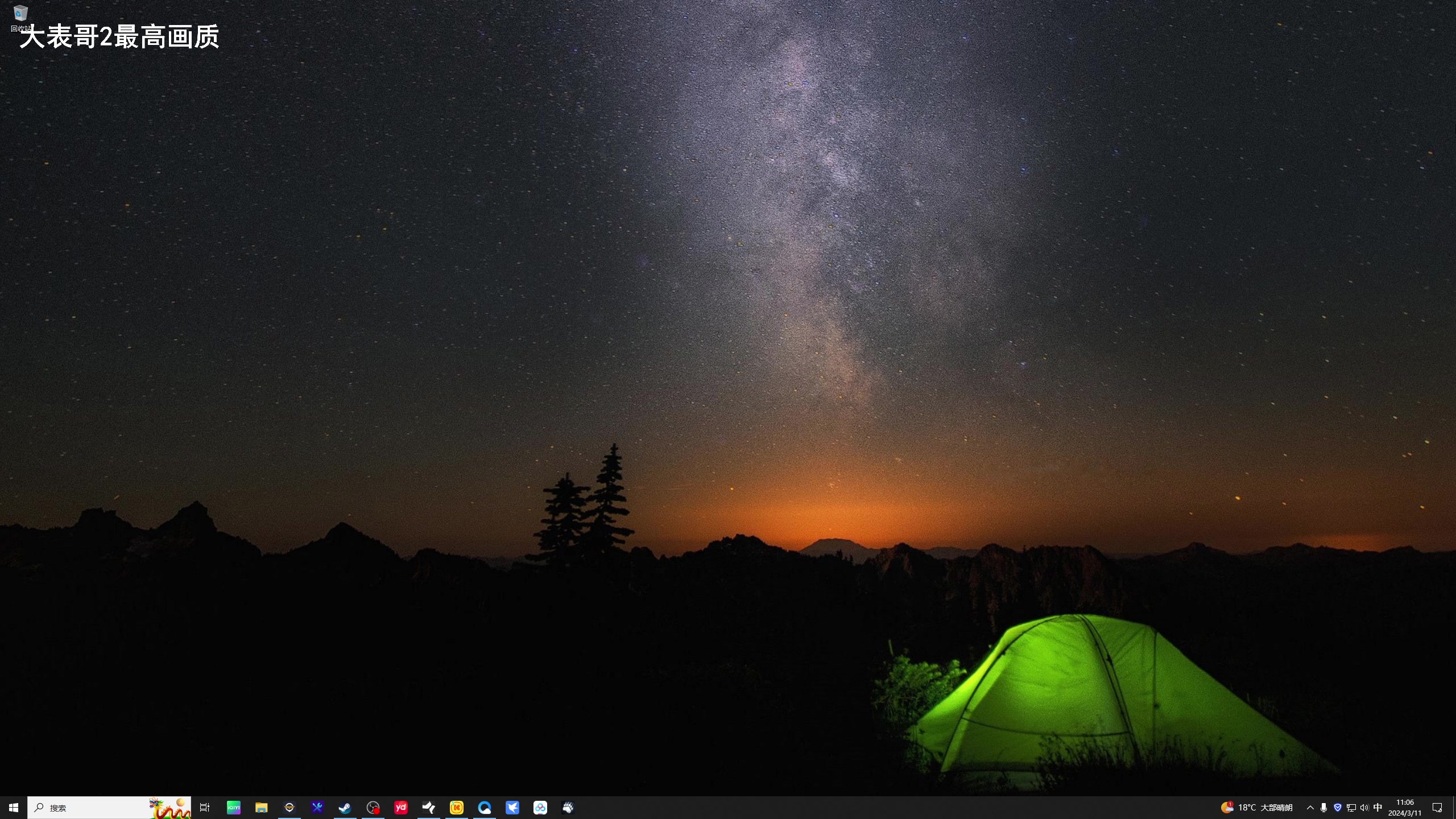1456x819 pixels.
Task: Click the Show Desktop strip
Action: click(x=1454, y=808)
